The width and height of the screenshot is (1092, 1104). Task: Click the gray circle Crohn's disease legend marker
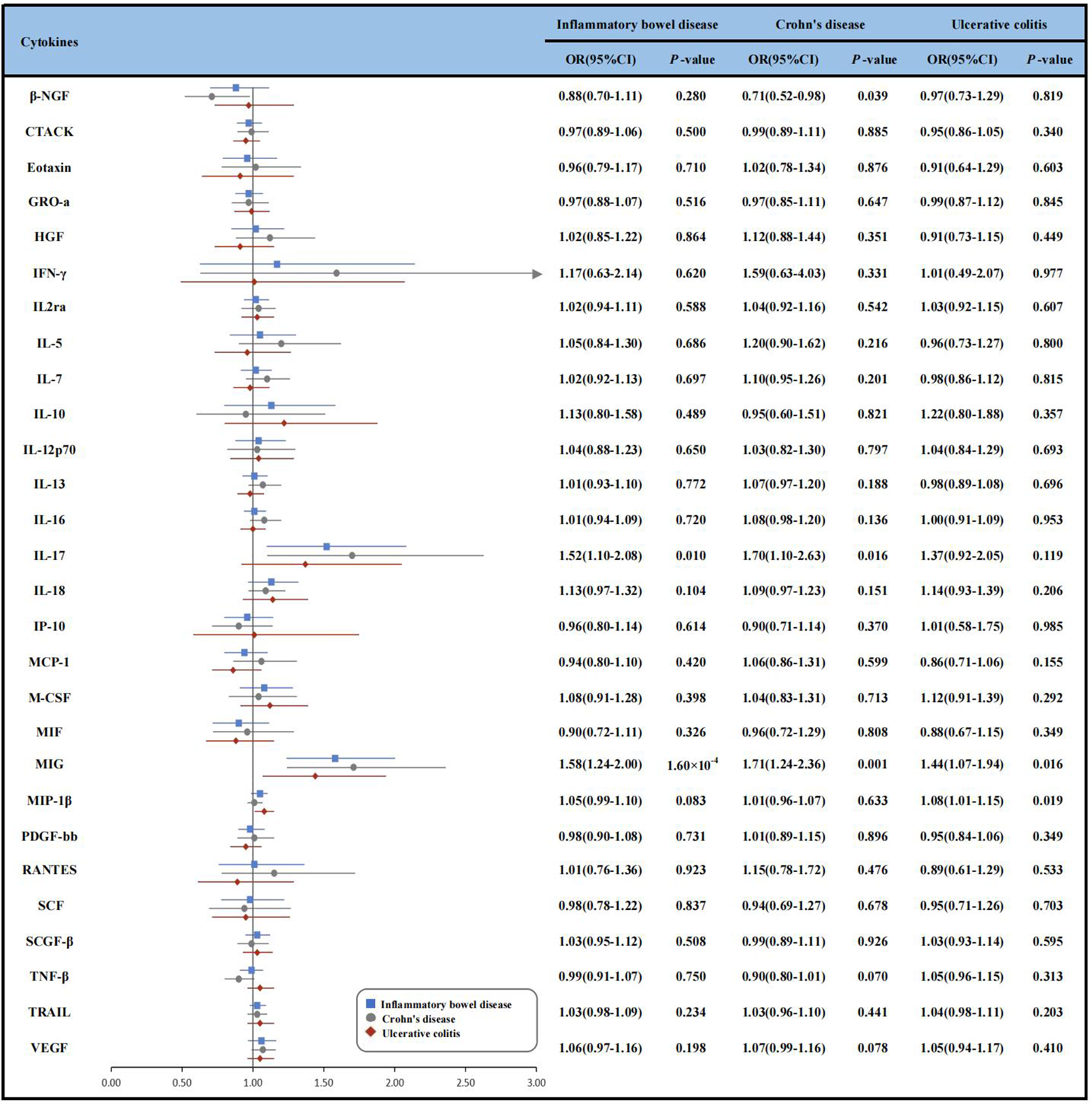coord(370,1019)
